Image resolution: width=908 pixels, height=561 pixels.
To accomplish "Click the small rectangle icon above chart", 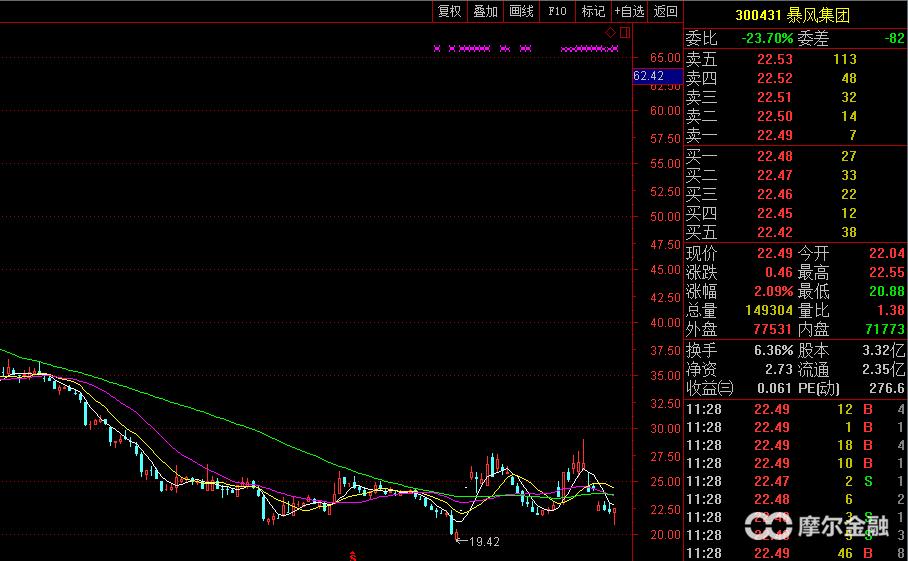I will pyautogui.click(x=625, y=33).
